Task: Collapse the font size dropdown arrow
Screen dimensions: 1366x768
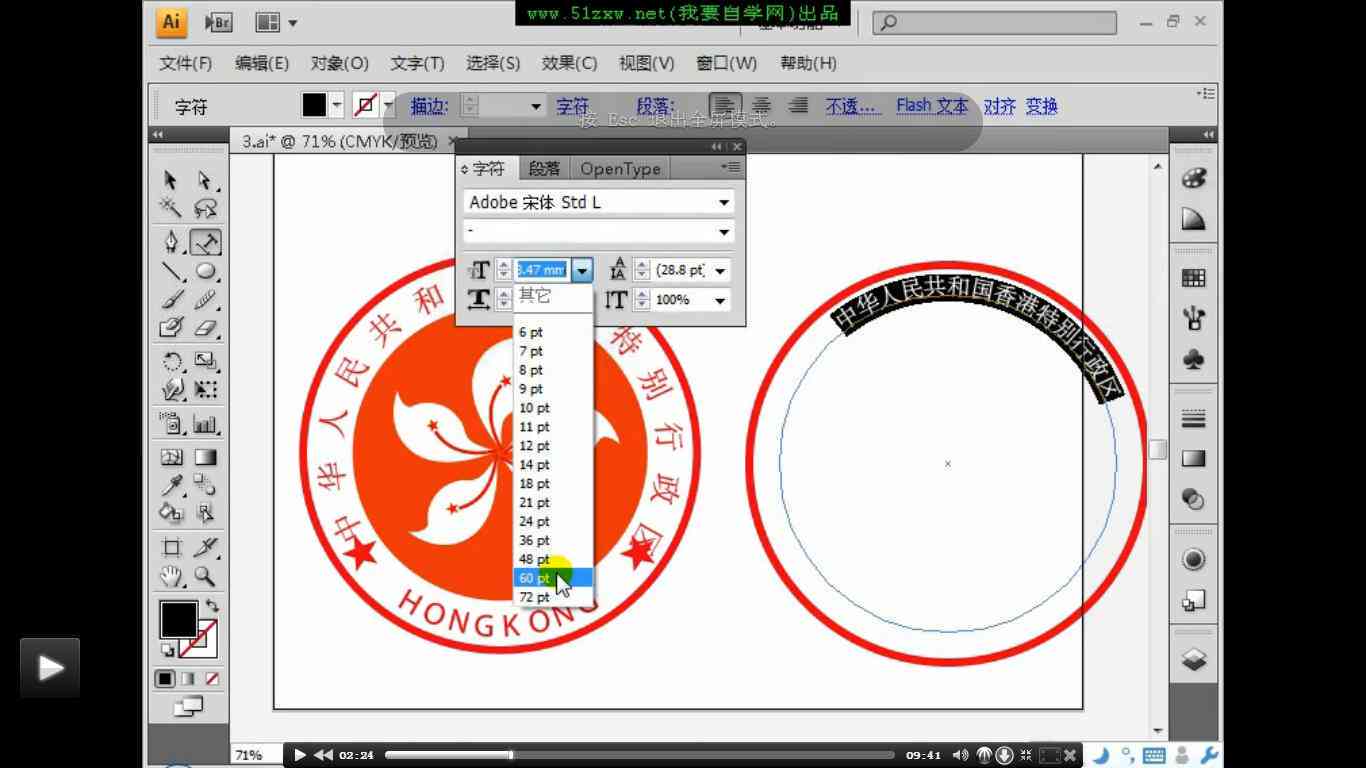Action: (x=582, y=270)
